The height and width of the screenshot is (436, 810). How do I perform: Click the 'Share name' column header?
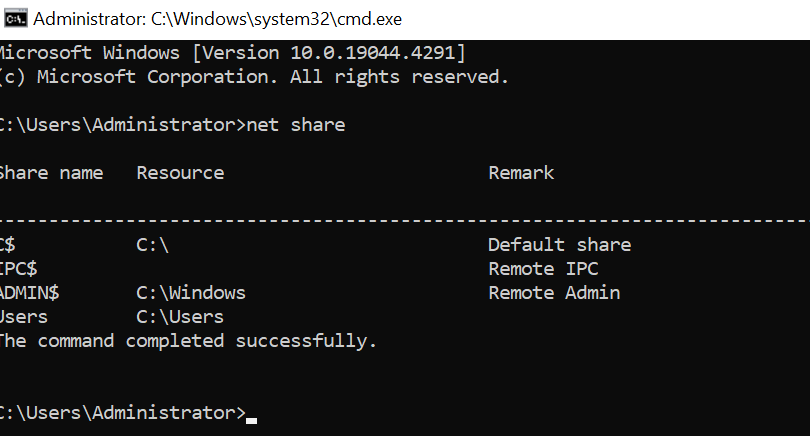[51, 173]
